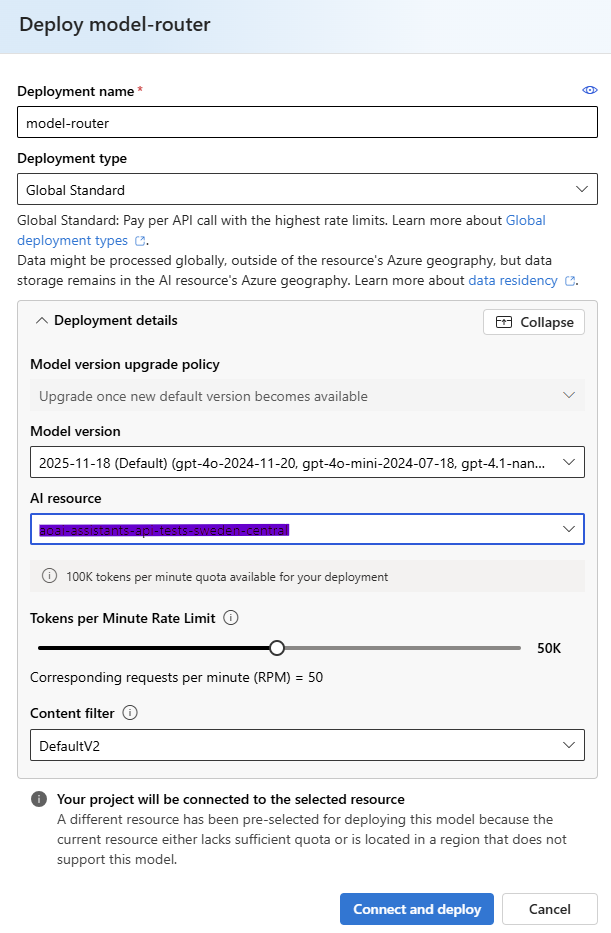This screenshot has width=611, height=933.
Task: Open the Global deployment types link
Action: 526,220
